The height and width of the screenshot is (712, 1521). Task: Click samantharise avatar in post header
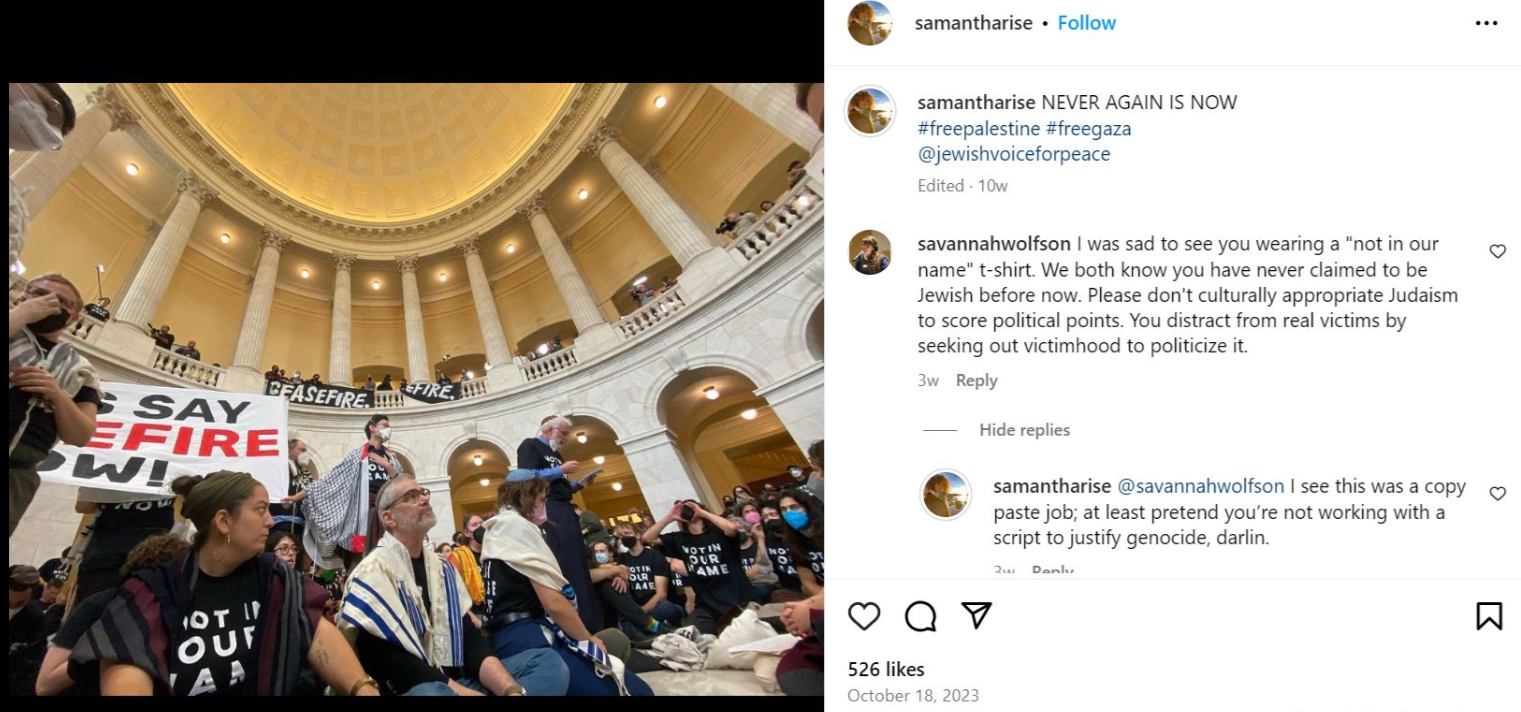coord(870,23)
